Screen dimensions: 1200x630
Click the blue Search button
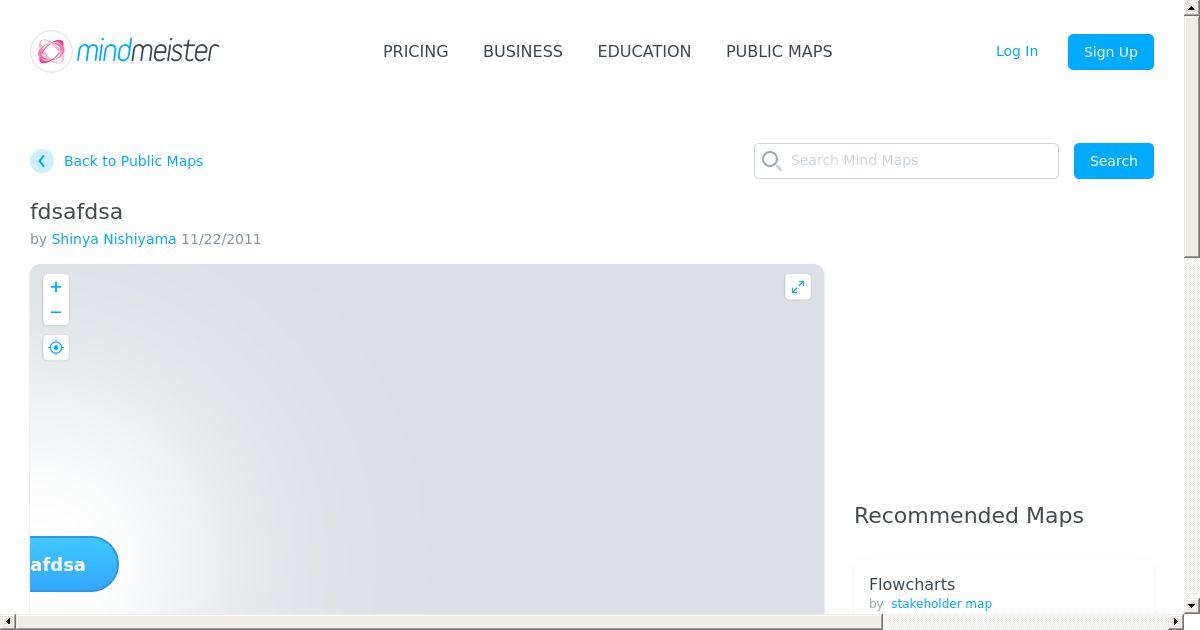click(x=1114, y=161)
